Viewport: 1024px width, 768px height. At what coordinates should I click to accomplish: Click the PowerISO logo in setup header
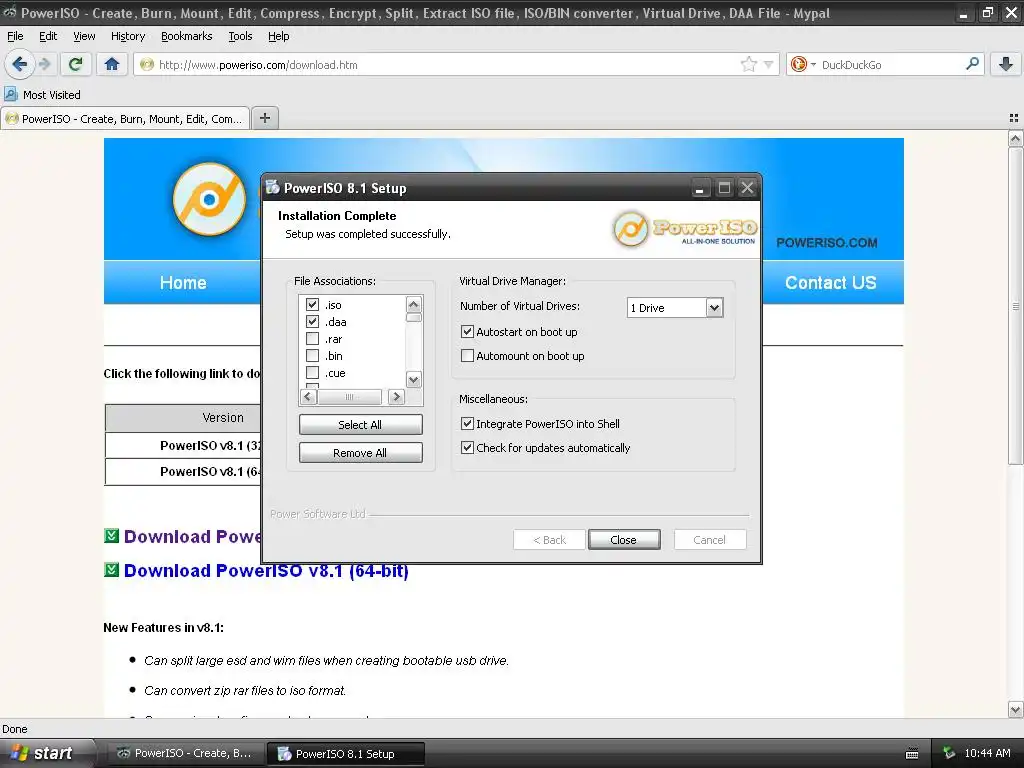tap(684, 229)
